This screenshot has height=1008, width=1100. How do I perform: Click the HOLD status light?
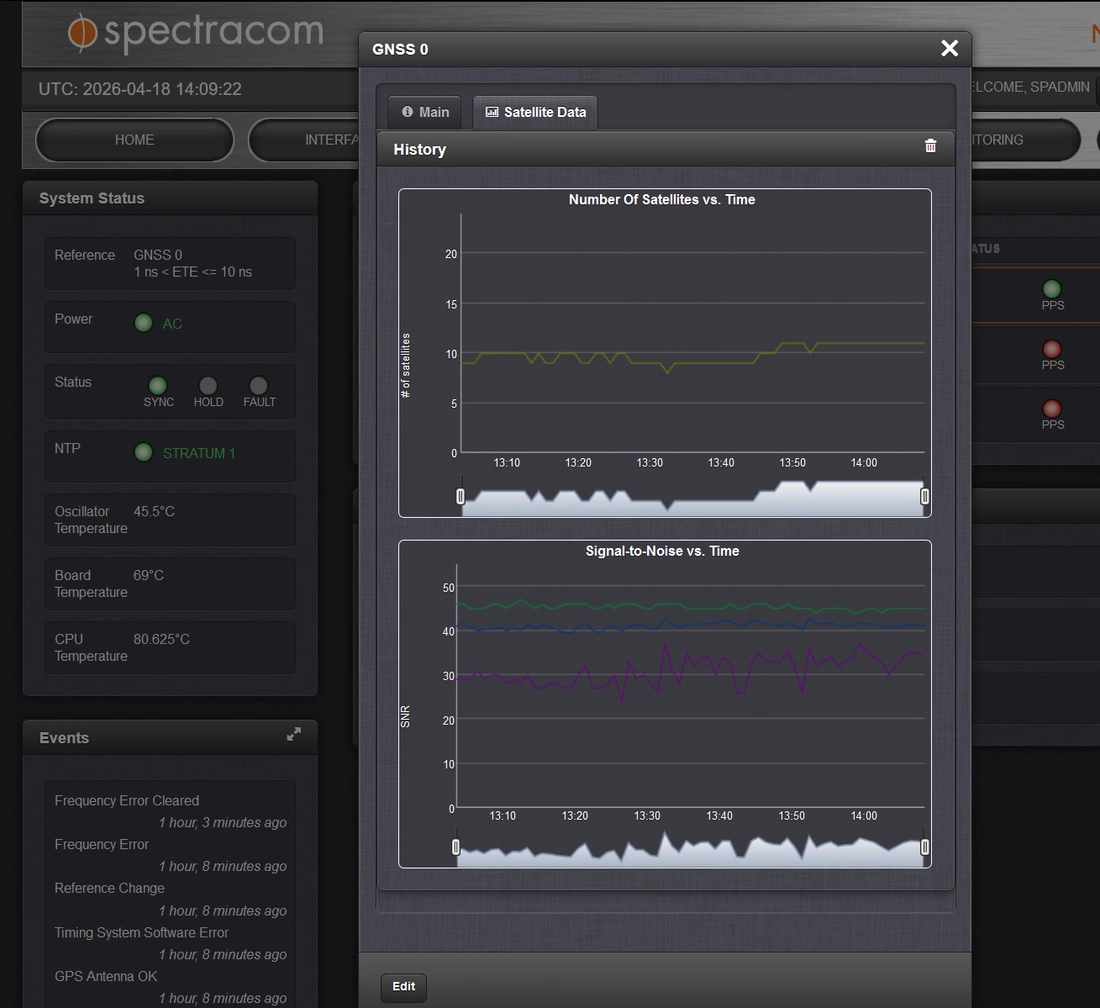pyautogui.click(x=208, y=386)
